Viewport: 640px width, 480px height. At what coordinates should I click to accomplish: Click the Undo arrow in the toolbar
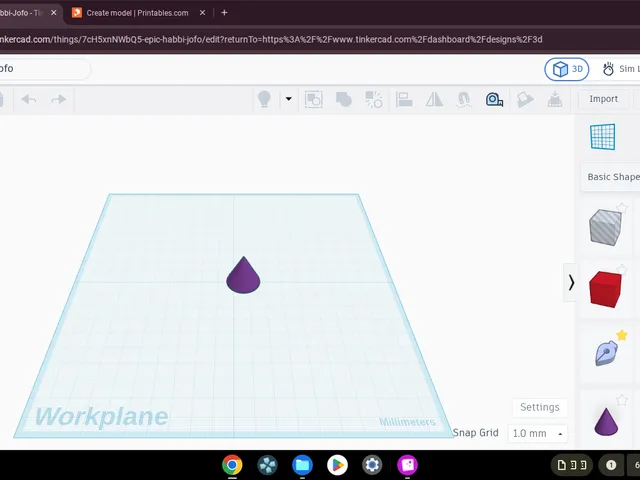pyautogui.click(x=29, y=99)
